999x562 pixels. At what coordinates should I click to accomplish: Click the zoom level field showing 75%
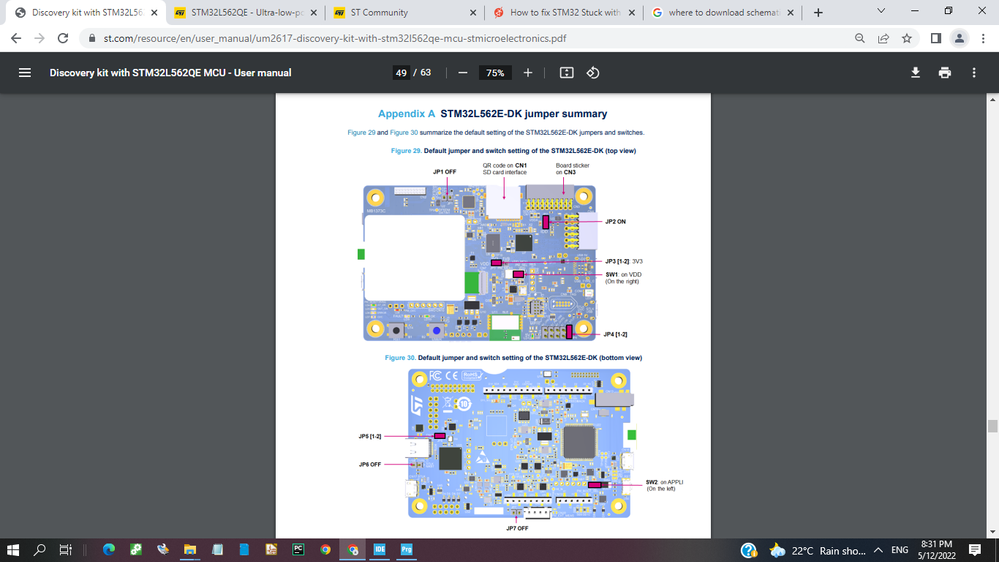point(495,73)
